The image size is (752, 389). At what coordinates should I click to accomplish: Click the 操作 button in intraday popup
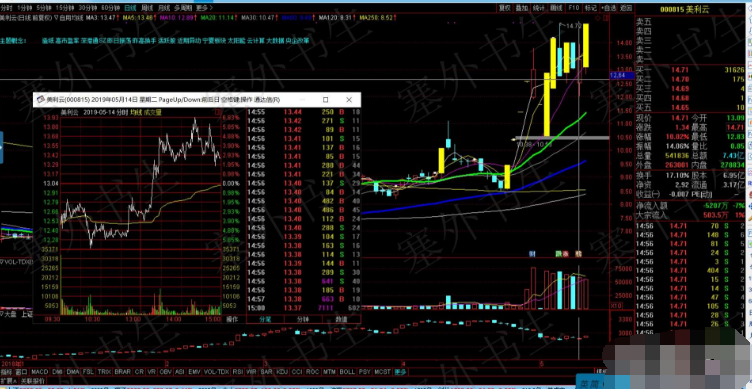pos(232,319)
